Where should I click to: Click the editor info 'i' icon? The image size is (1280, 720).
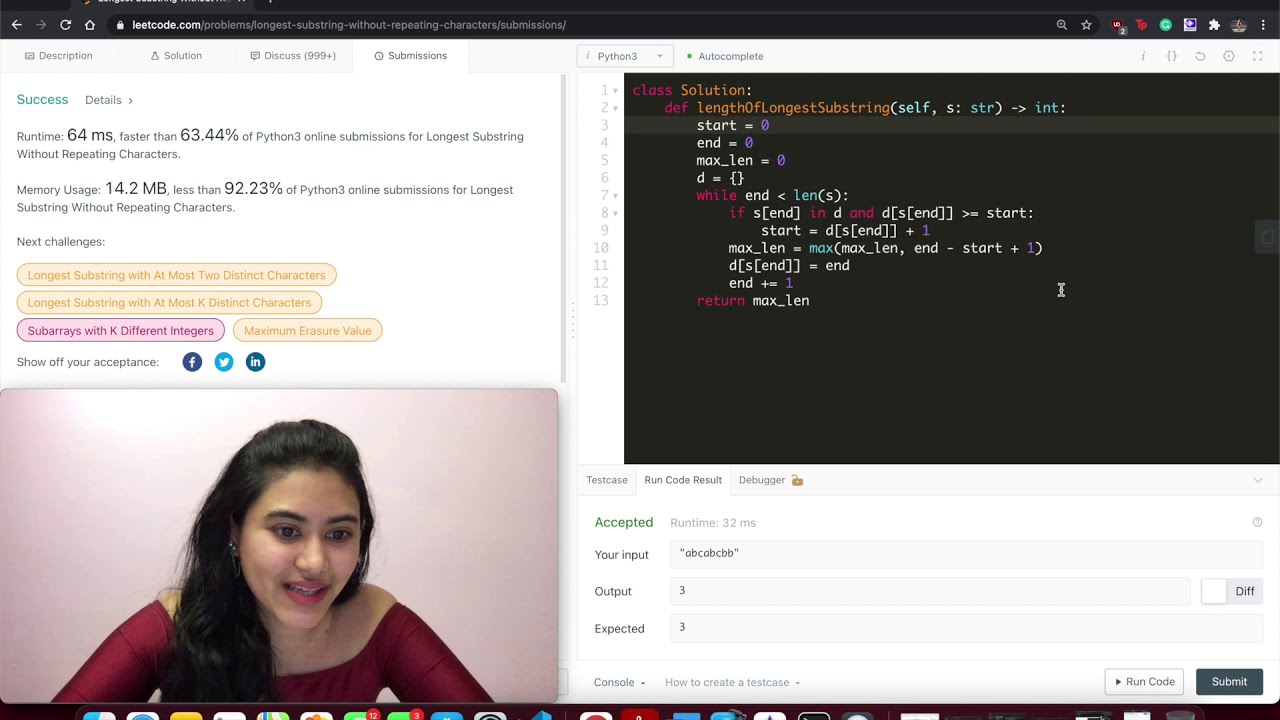point(1143,56)
